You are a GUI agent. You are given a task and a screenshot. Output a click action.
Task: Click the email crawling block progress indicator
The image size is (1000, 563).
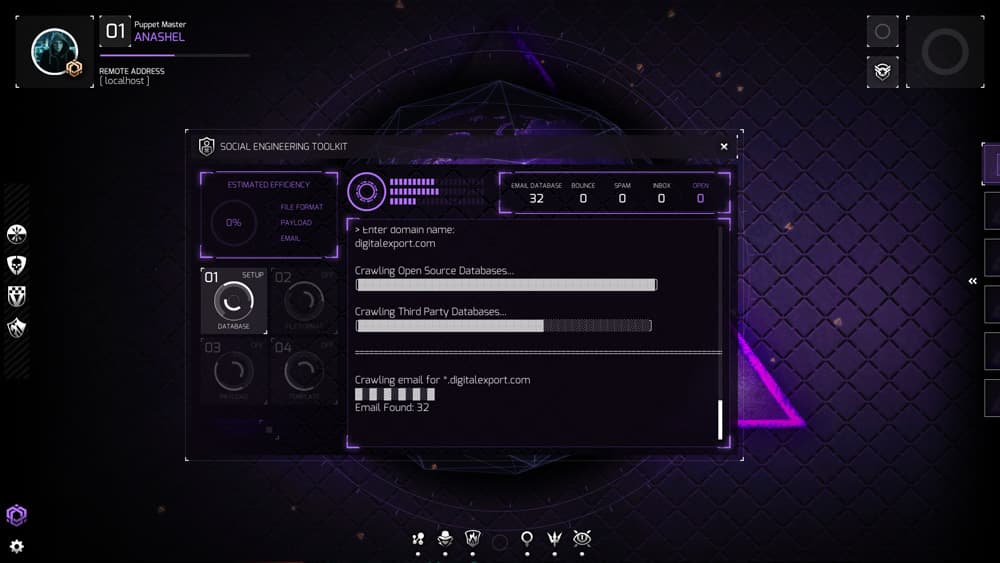click(395, 395)
